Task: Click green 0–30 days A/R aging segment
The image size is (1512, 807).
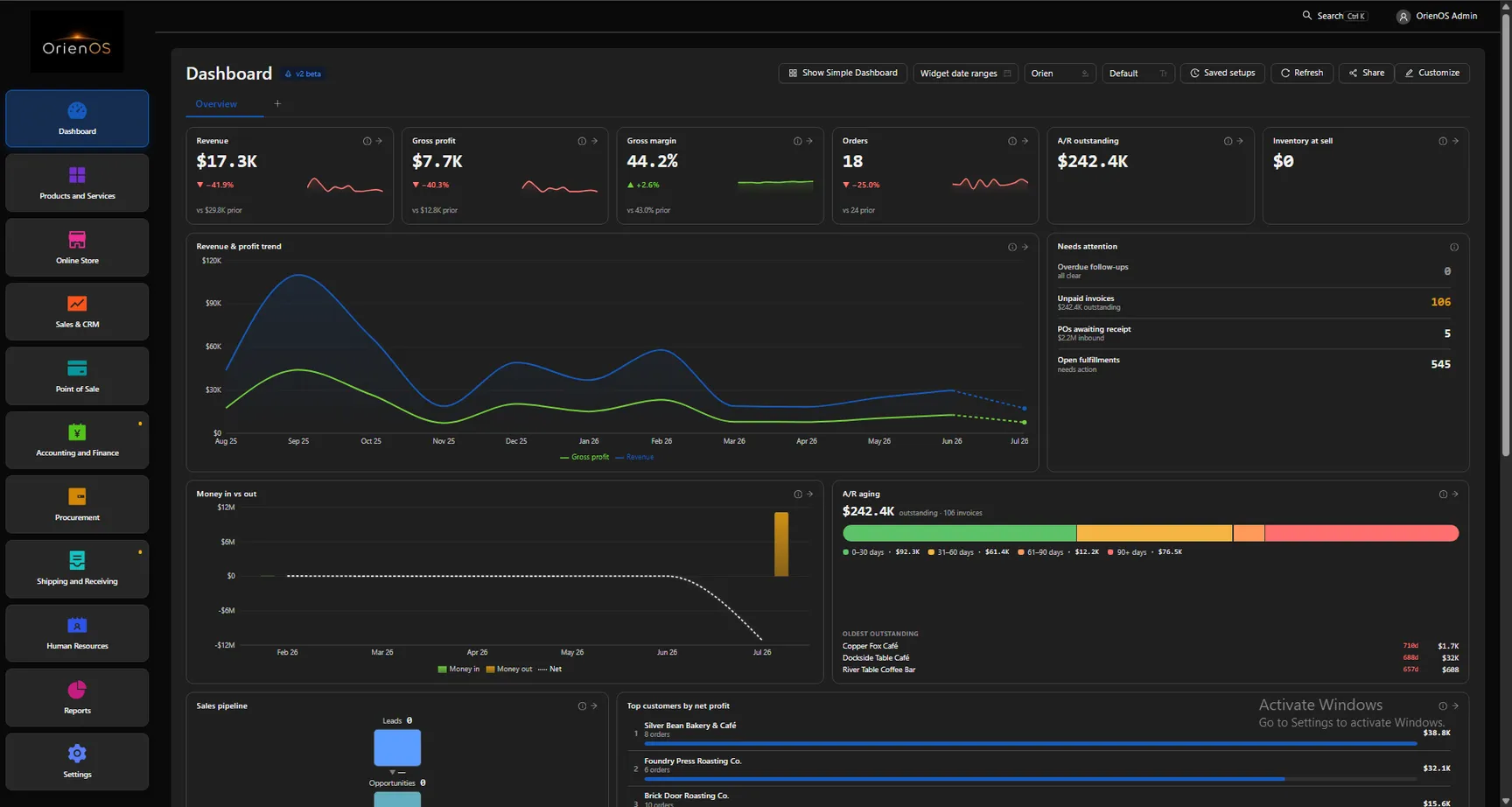Action: (x=959, y=533)
